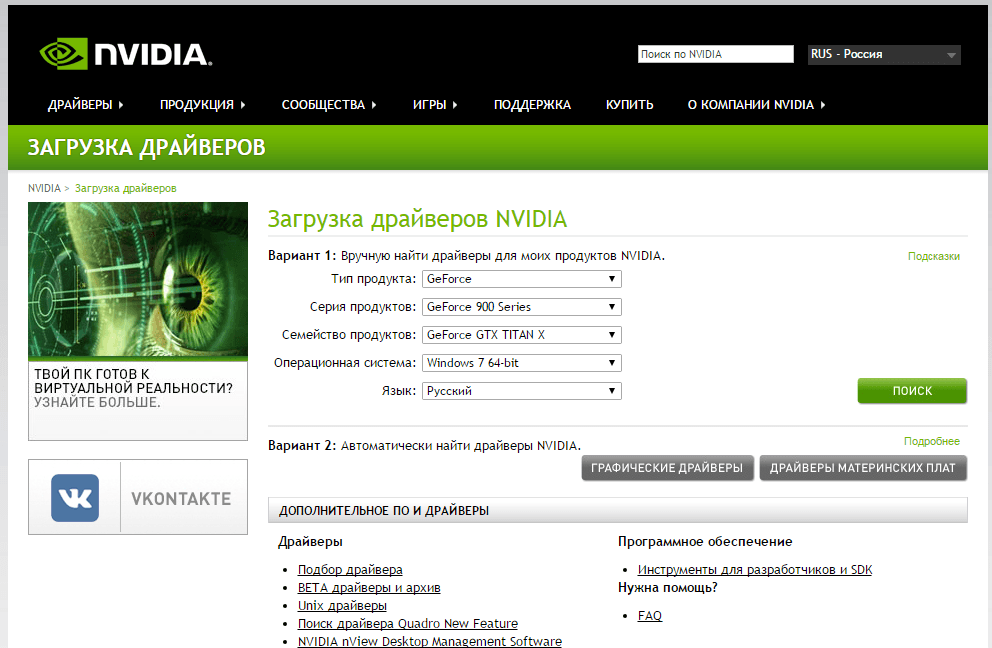Click the Подсказки link
This screenshot has width=992, height=648.
(933, 256)
